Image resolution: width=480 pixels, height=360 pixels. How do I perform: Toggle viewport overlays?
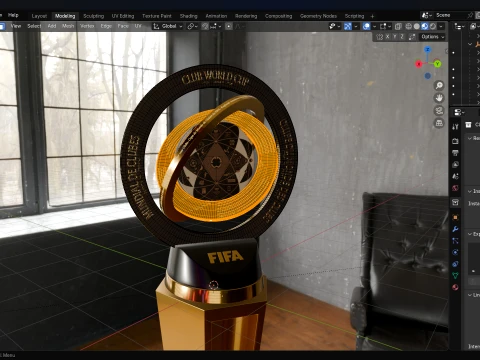click(x=366, y=26)
